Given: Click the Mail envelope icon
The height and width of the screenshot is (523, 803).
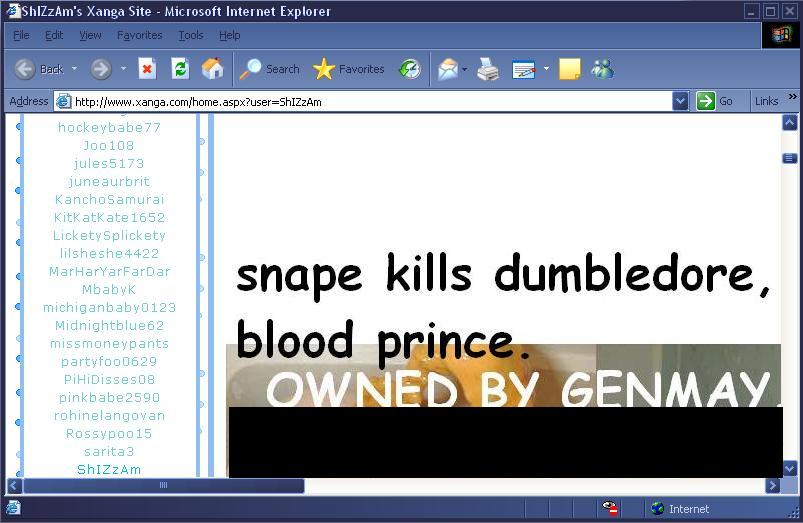Looking at the screenshot, I should point(448,69).
